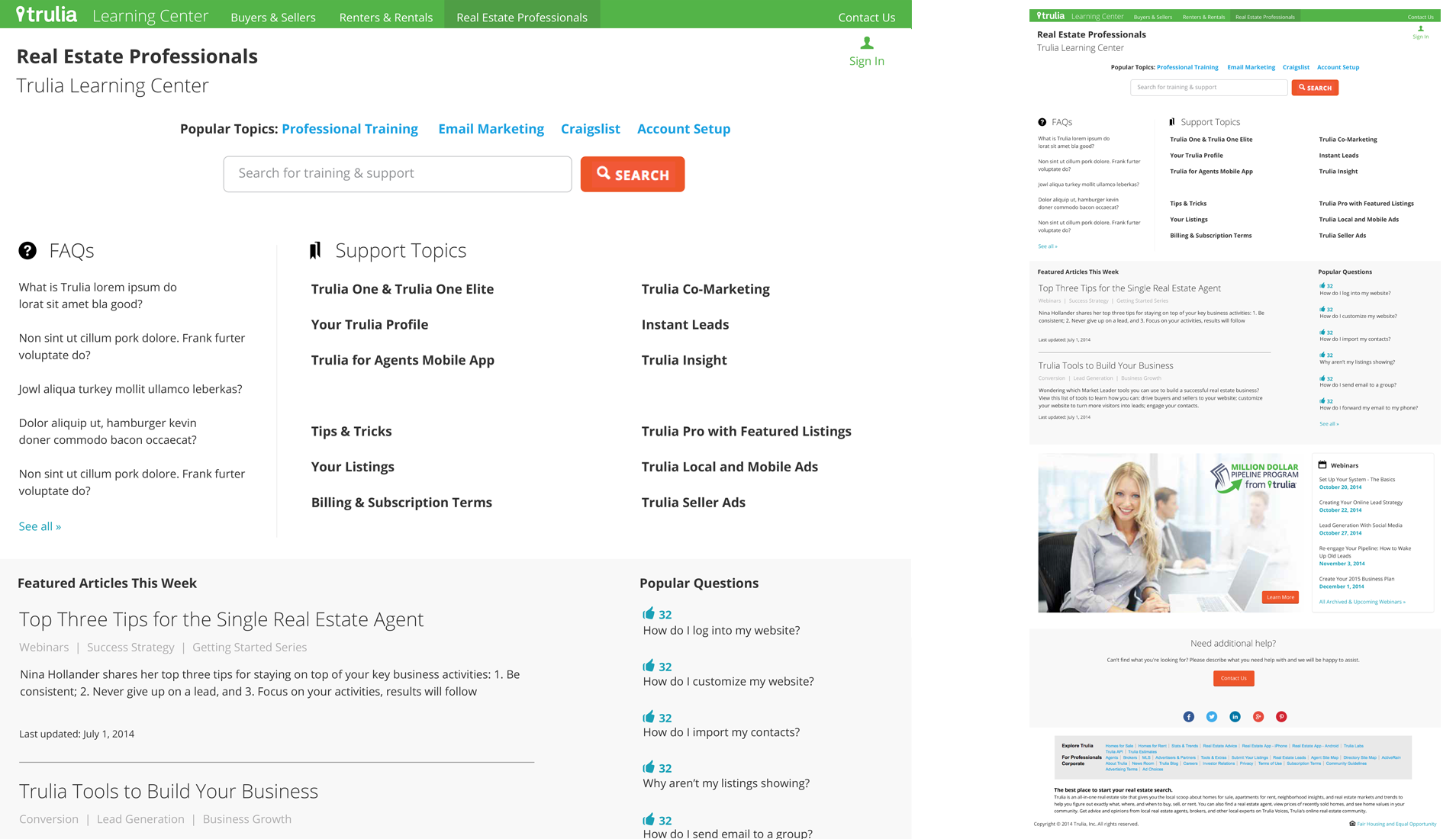Screen dimensions: 1456x839
Task: Focus the search field in the small preview
Action: [1209, 88]
